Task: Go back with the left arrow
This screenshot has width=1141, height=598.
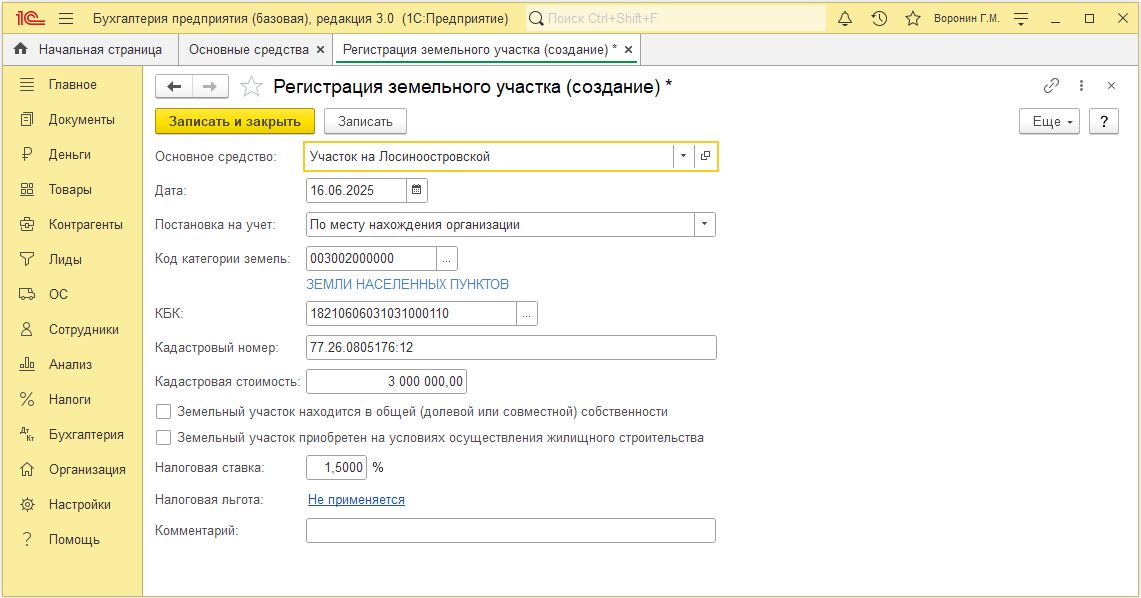Action: coord(174,87)
